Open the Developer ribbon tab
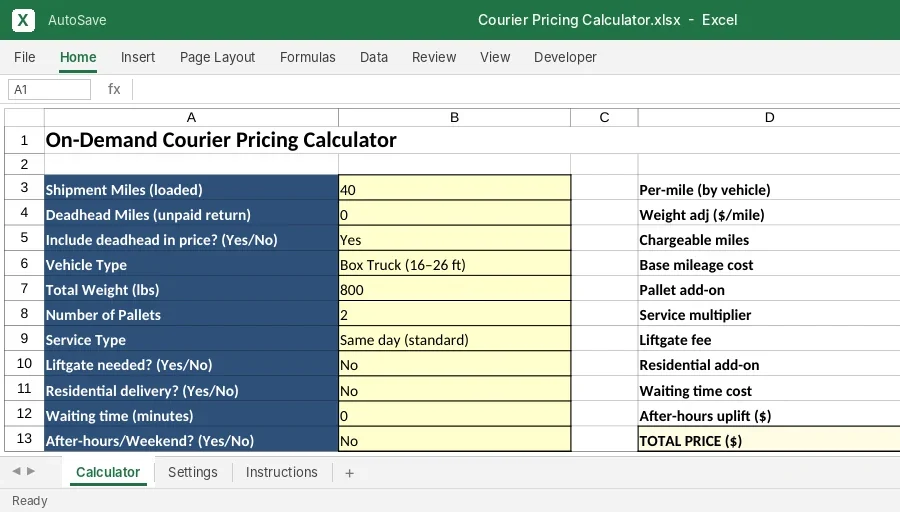This screenshot has width=900, height=512. [565, 57]
